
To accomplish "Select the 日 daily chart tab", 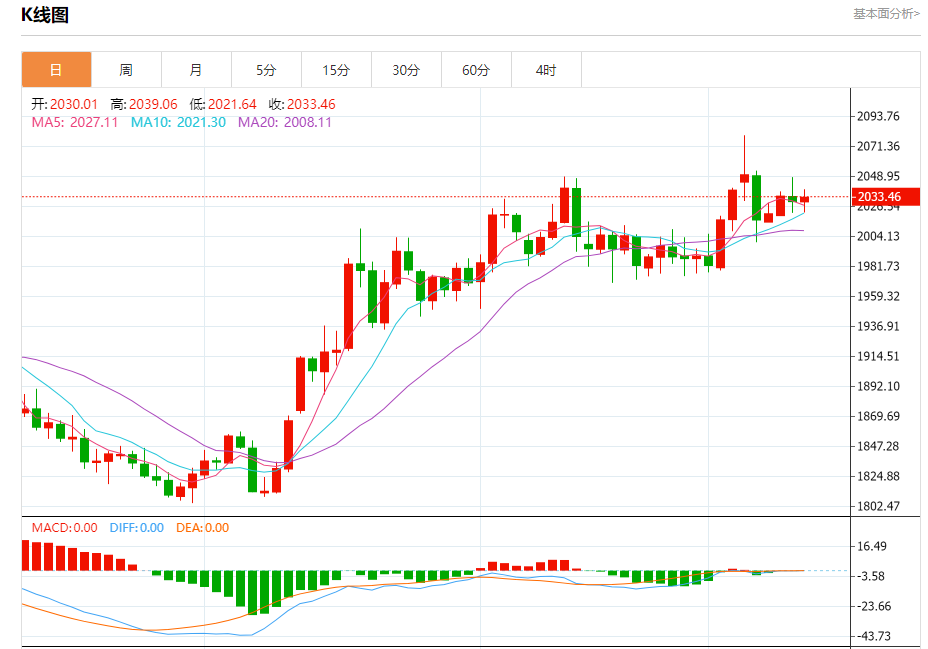I will [56, 70].
